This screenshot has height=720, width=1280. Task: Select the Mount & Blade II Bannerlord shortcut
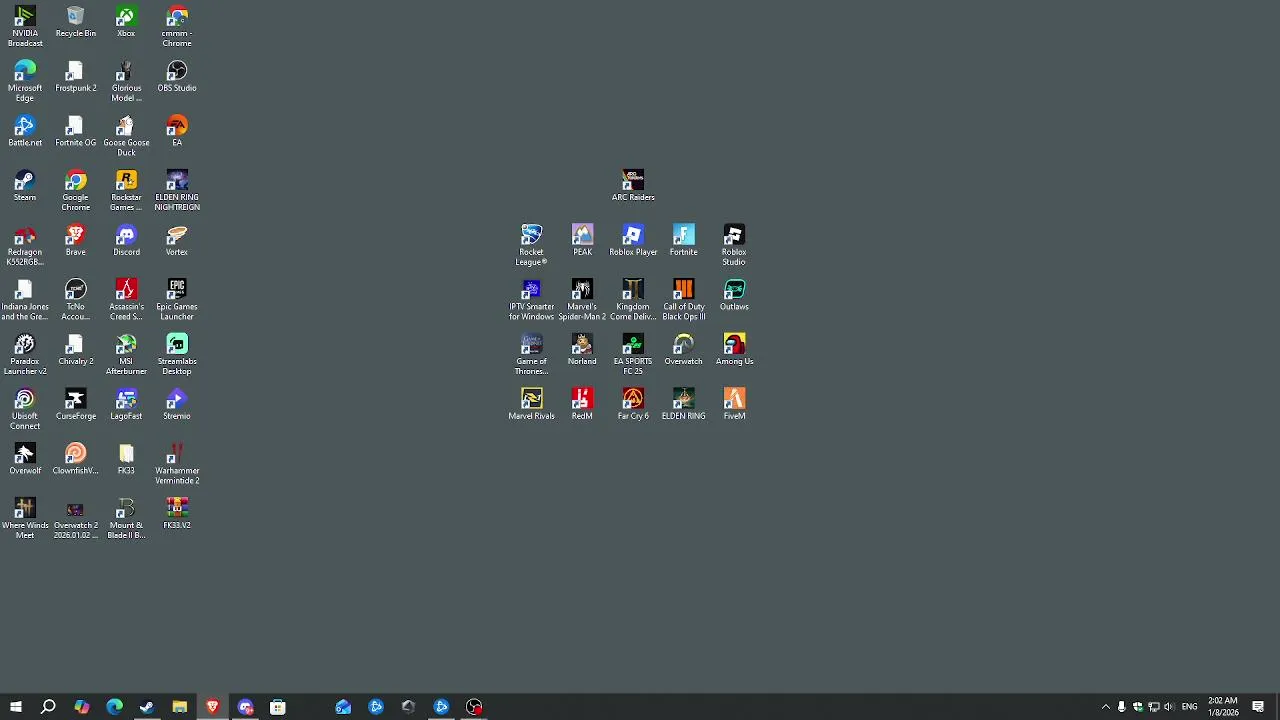pyautogui.click(x=126, y=519)
